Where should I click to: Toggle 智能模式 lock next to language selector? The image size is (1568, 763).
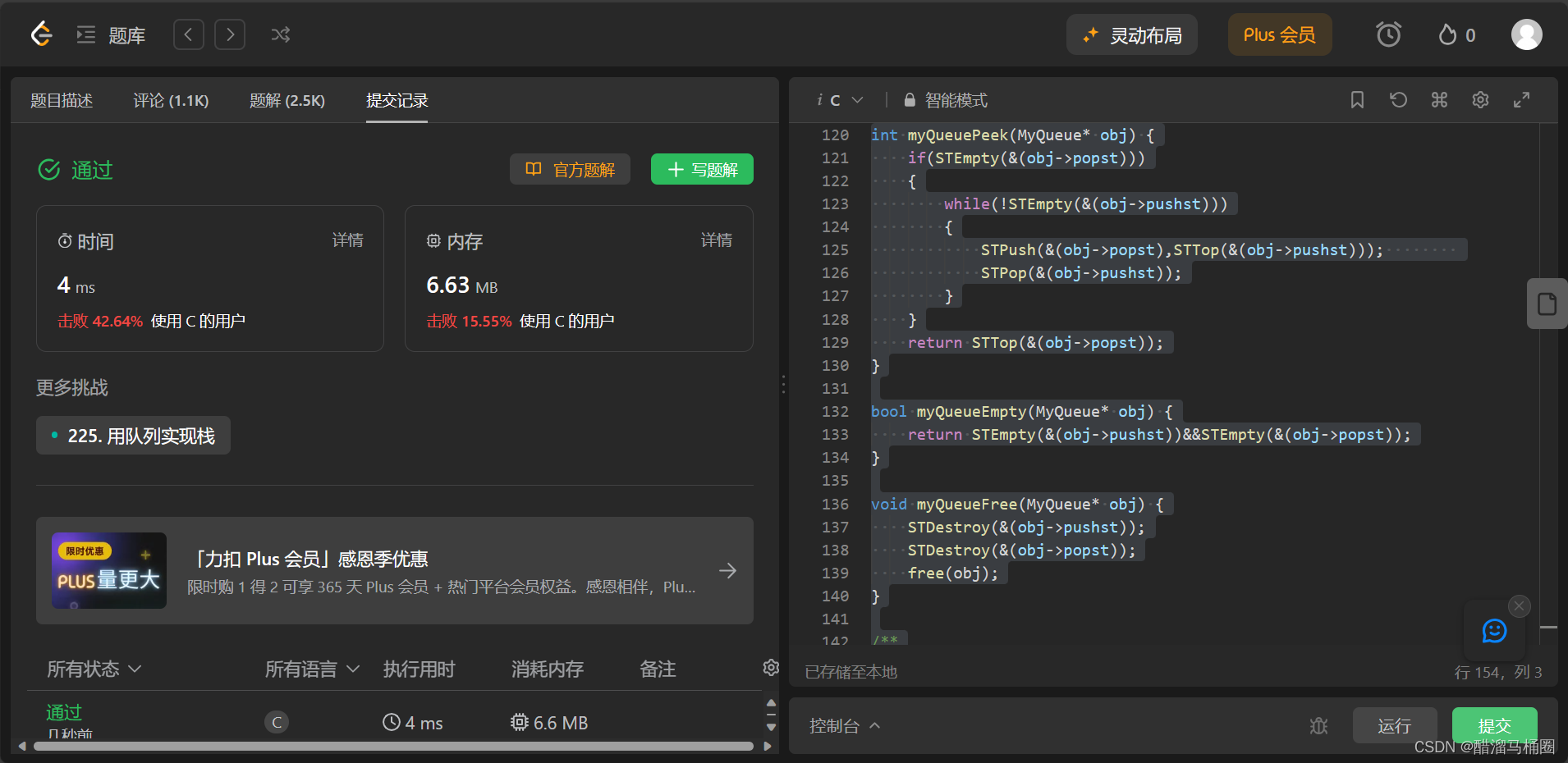[908, 99]
